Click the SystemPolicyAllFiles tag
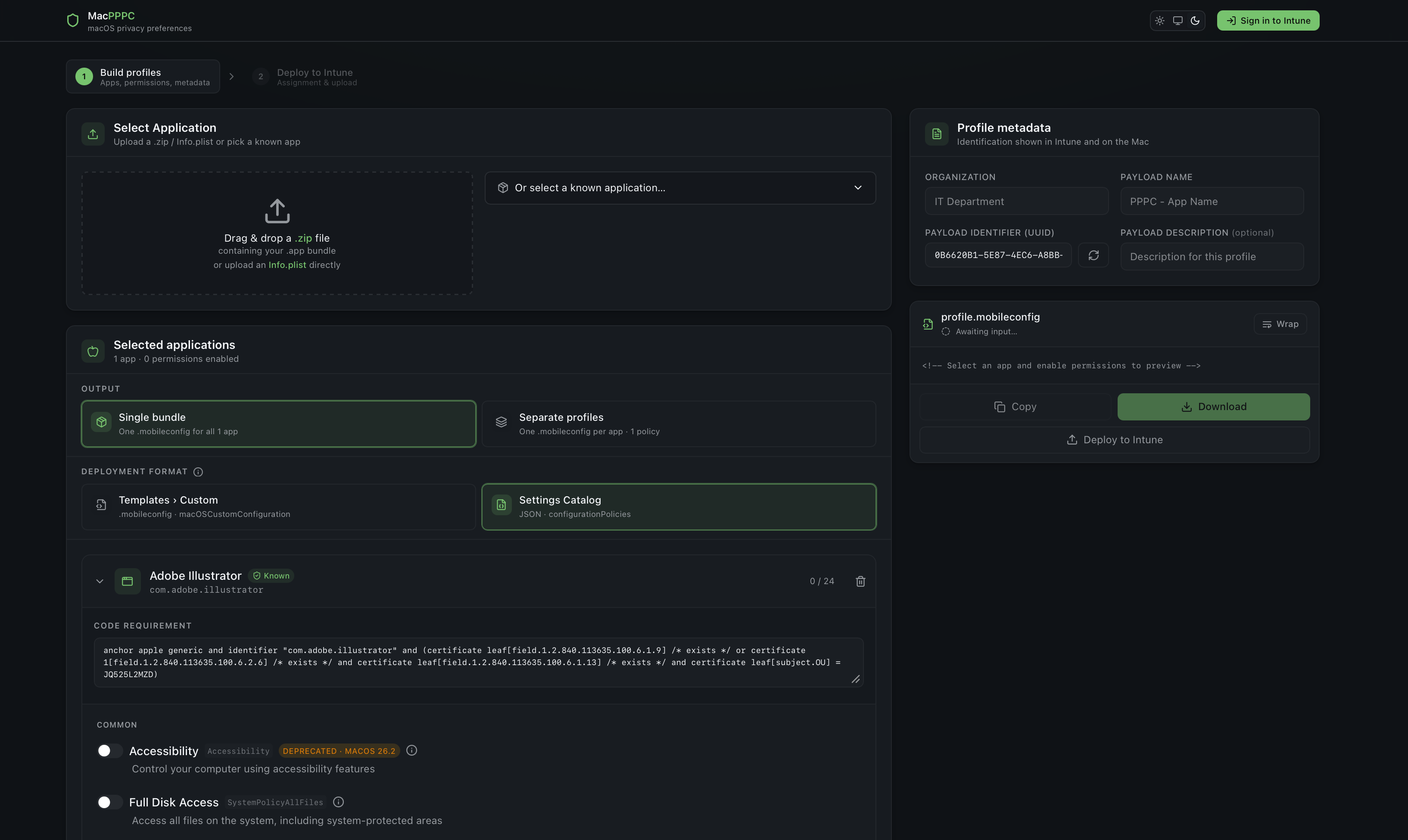 275,803
